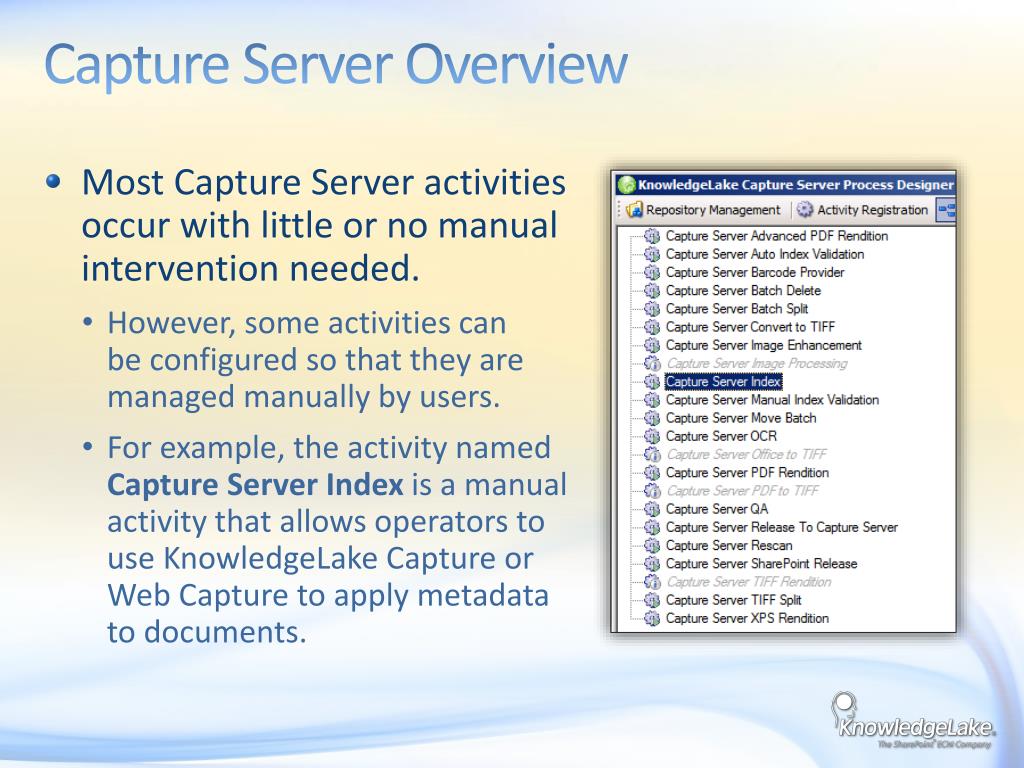Select Capture Server Convert to TIFF
The width and height of the screenshot is (1024, 768).
[750, 327]
